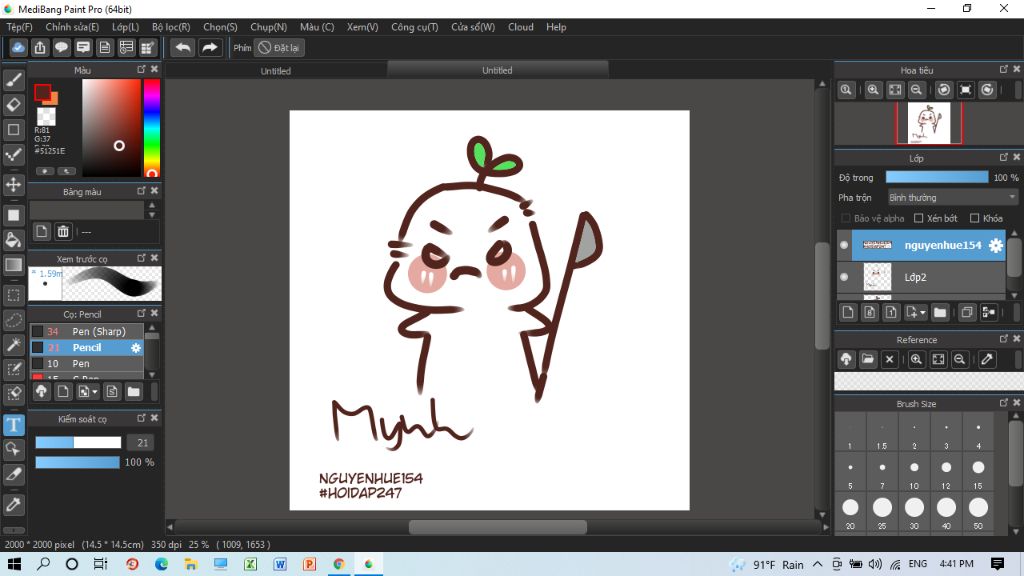The height and width of the screenshot is (576, 1024).
Task: Open the Bình thường blend mode dropdown
Action: click(952, 197)
